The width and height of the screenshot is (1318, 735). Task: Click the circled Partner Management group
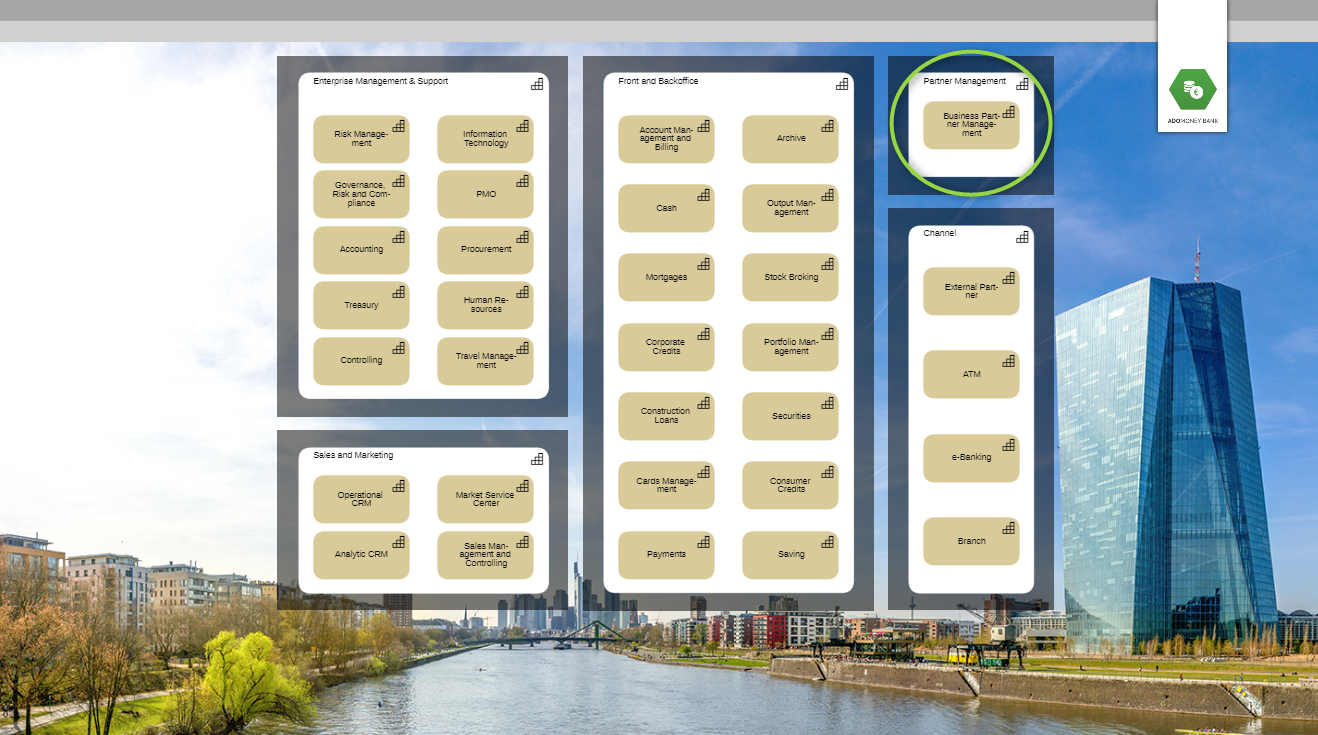(x=971, y=124)
